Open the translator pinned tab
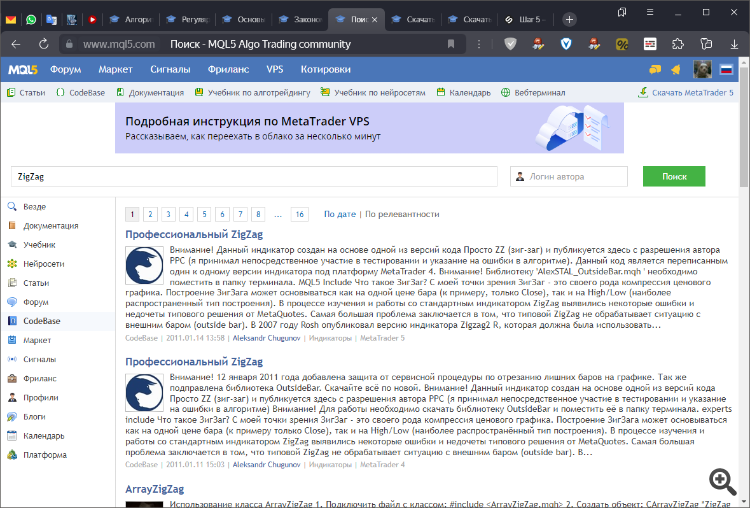The height and width of the screenshot is (508, 750). [x=52, y=20]
